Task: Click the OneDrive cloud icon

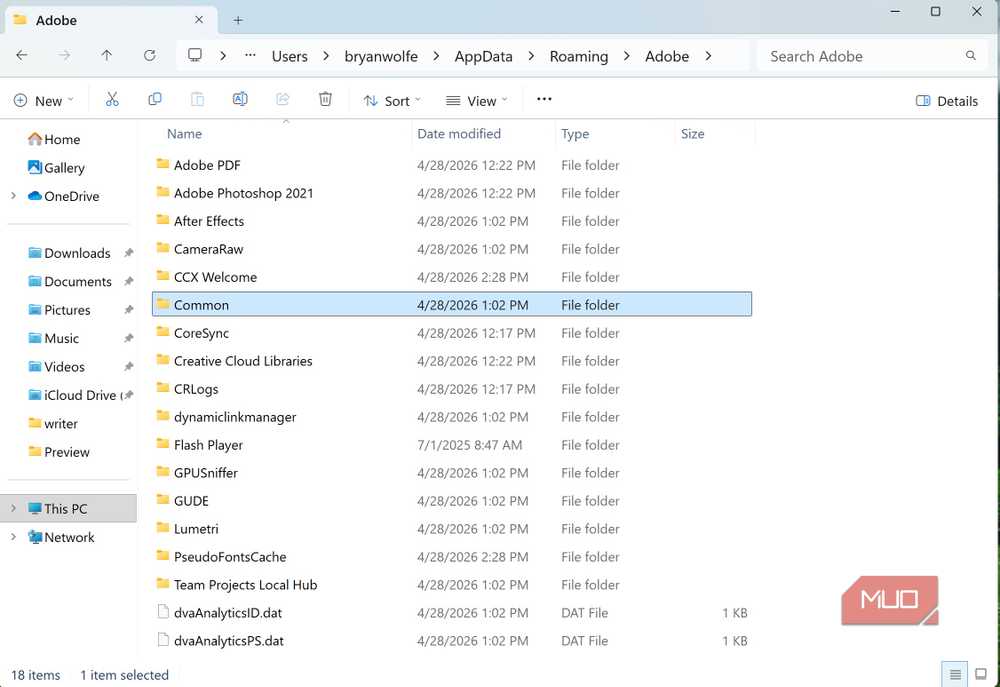Action: (x=35, y=196)
